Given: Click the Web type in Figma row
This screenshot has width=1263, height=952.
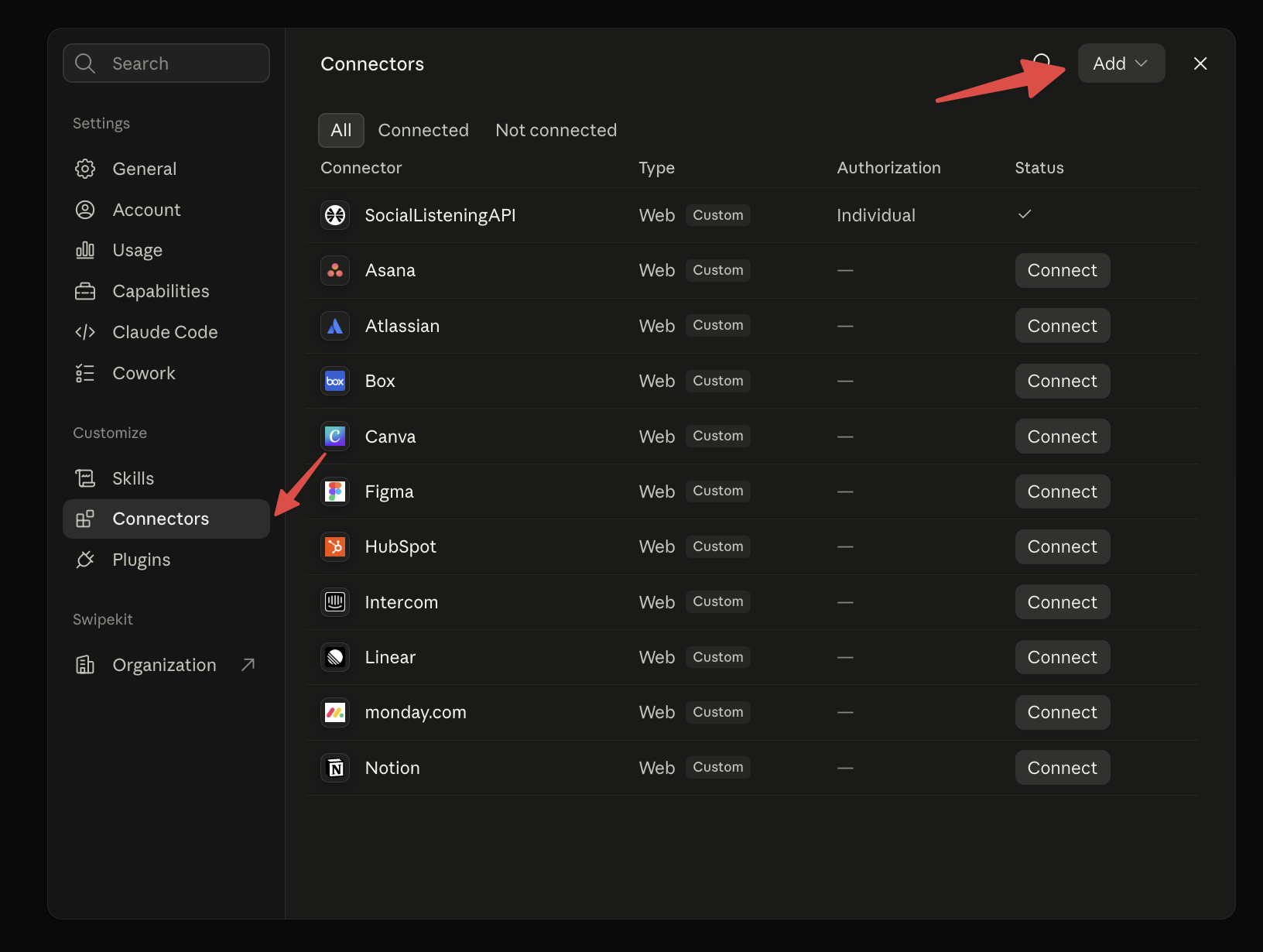Looking at the screenshot, I should [x=657, y=491].
